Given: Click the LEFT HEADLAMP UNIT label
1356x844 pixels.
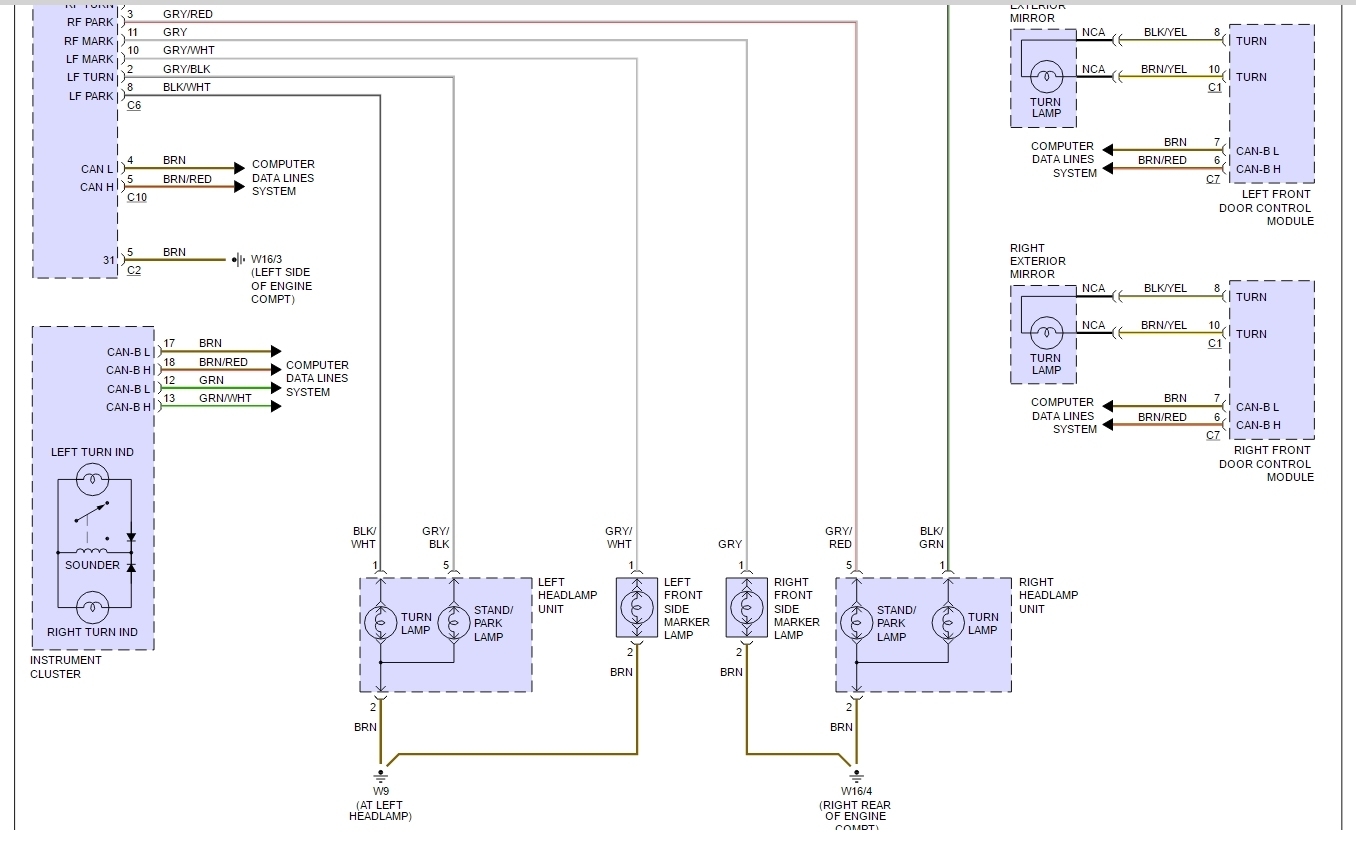Looking at the screenshot, I should pyautogui.click(x=567, y=595).
